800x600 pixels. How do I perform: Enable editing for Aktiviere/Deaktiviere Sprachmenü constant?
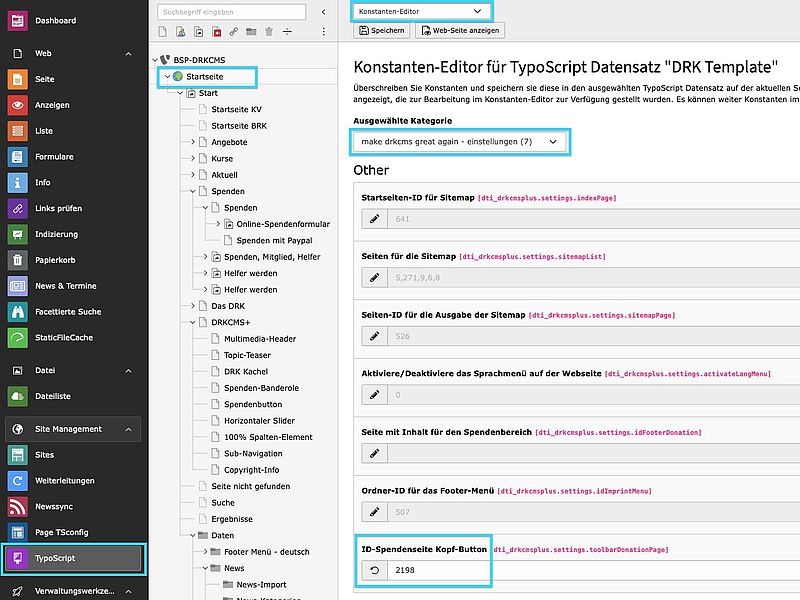375,395
